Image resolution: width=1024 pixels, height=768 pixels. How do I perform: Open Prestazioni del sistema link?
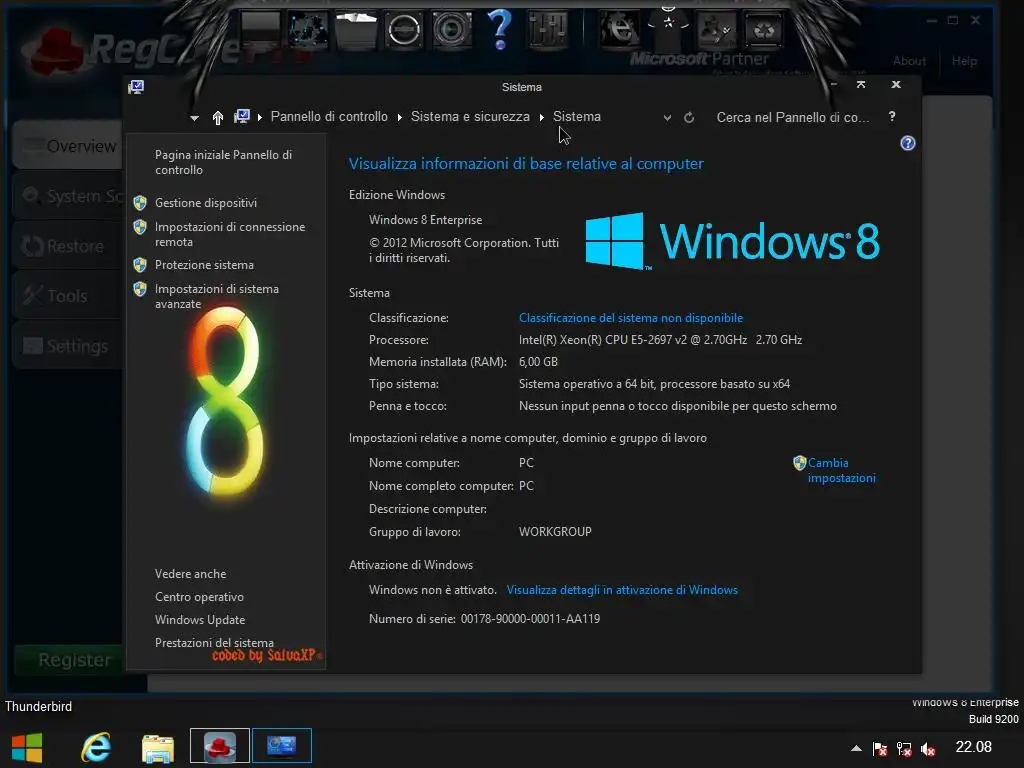click(214, 643)
